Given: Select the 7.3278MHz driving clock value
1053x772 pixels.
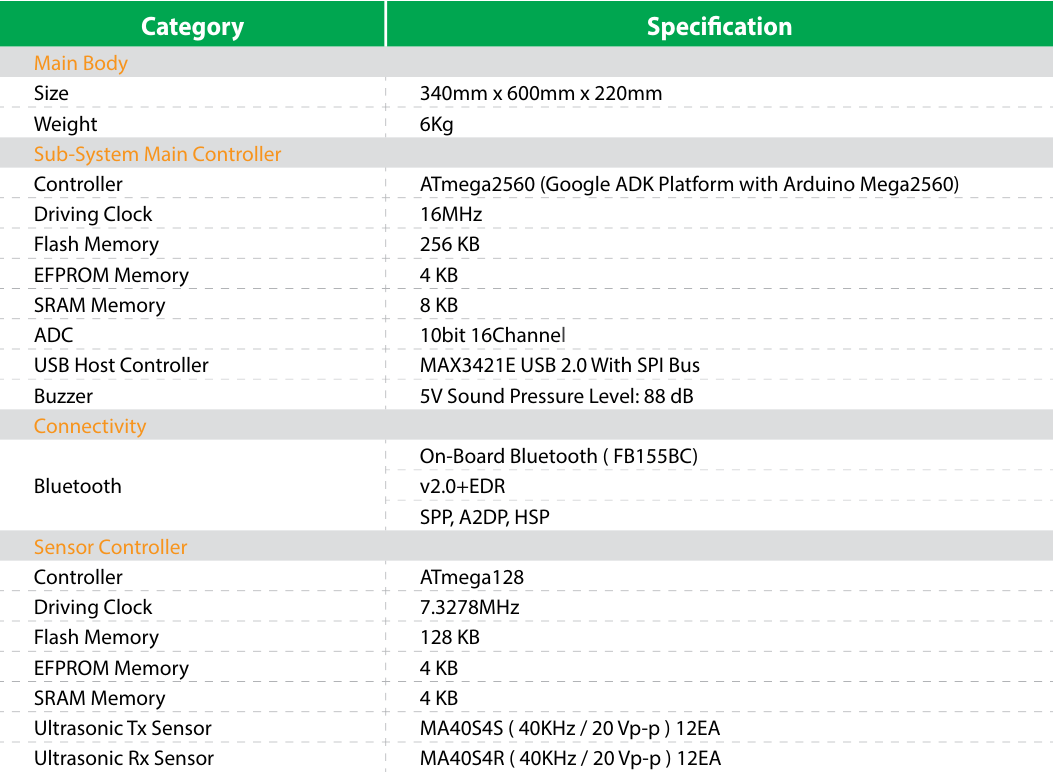Looking at the screenshot, I should point(469,608).
